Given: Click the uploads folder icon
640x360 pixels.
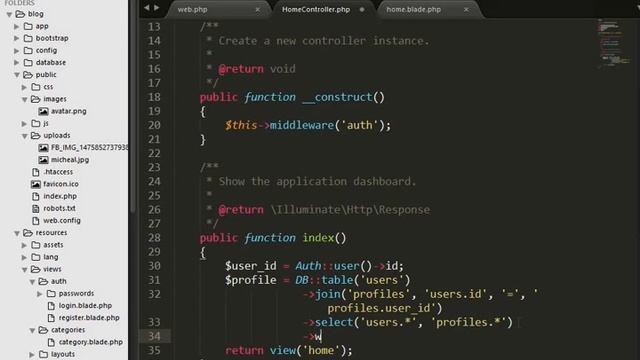Looking at the screenshot, I should click(x=36, y=136).
